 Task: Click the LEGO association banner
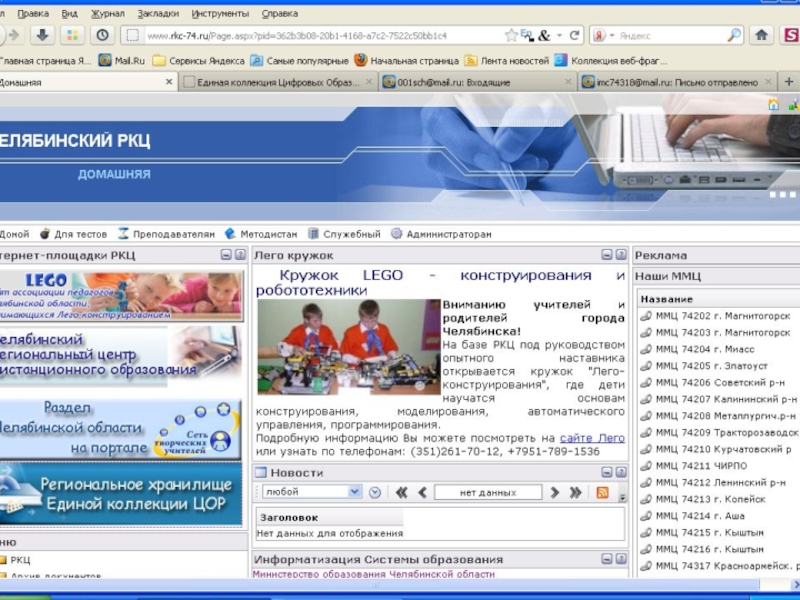pyautogui.click(x=121, y=296)
